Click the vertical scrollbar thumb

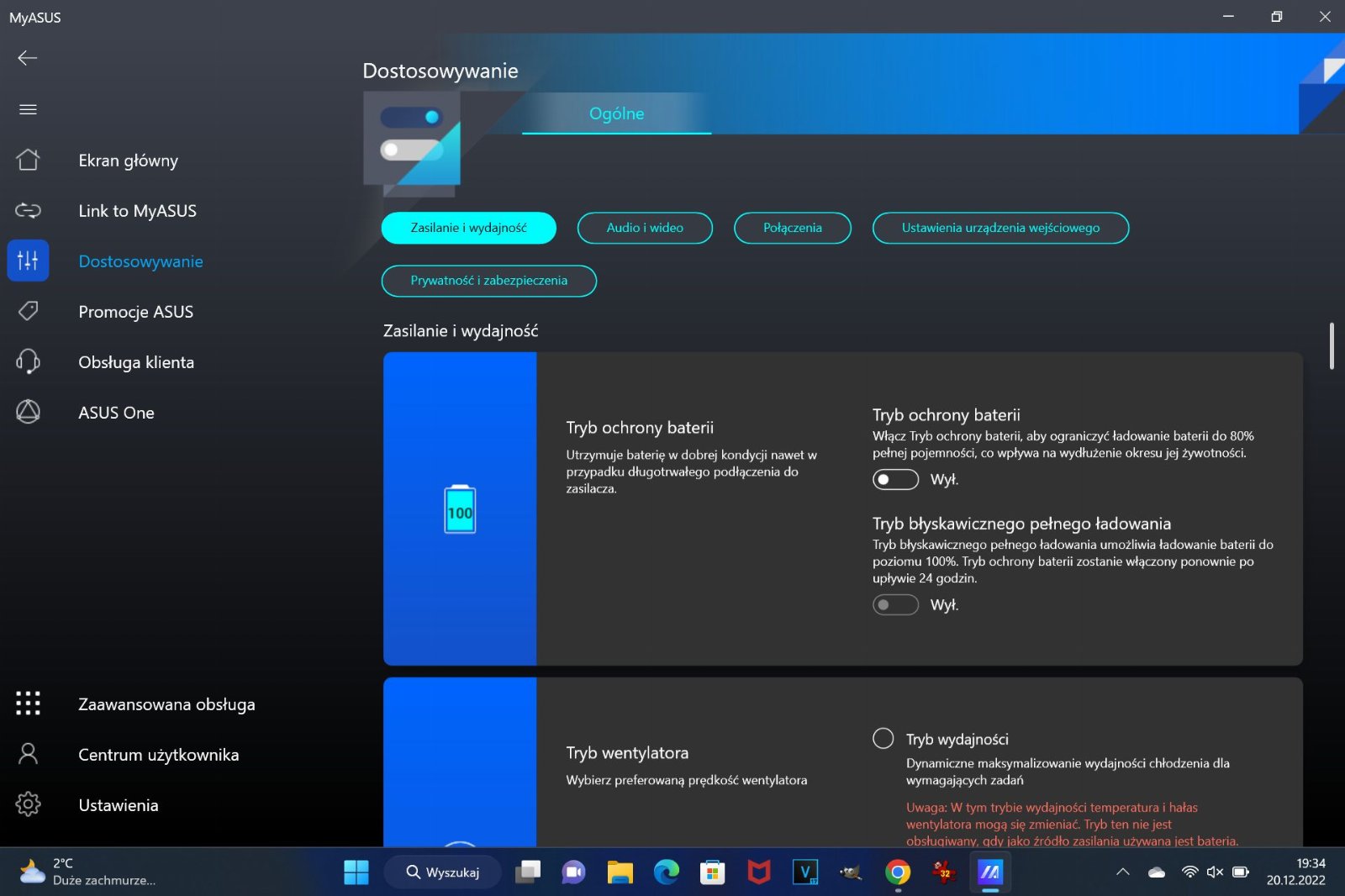(1332, 345)
